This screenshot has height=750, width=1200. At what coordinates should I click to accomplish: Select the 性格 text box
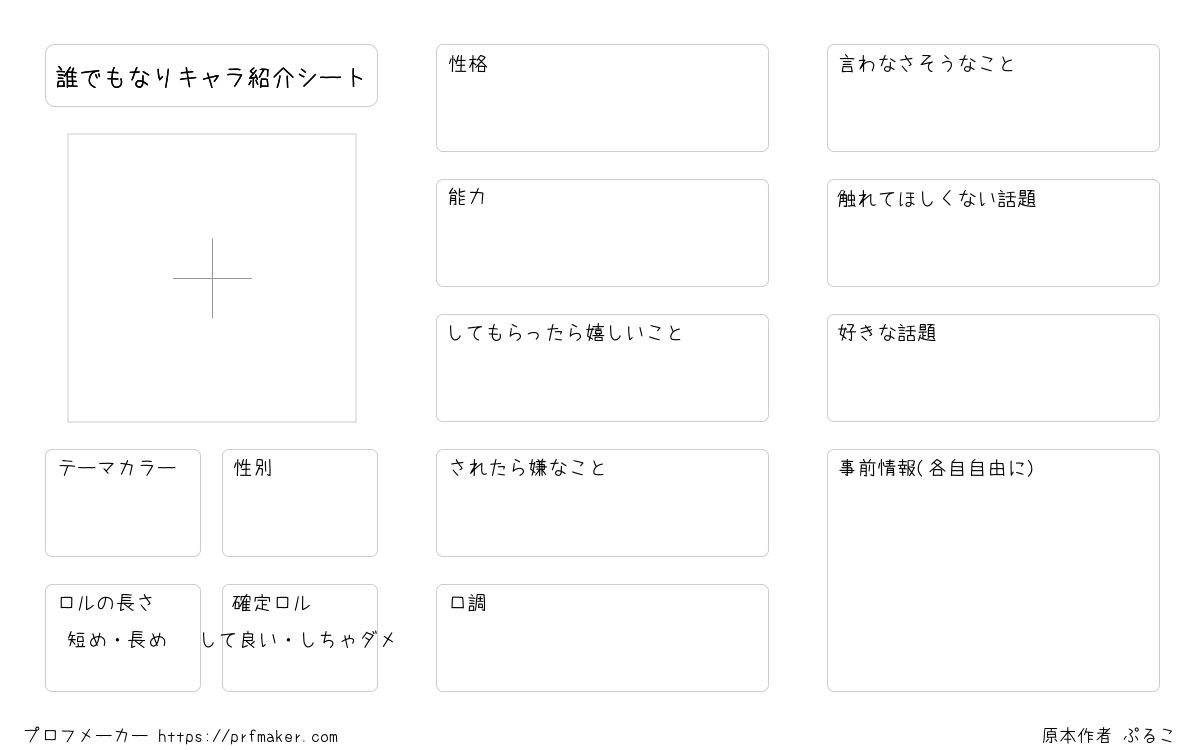[602, 98]
